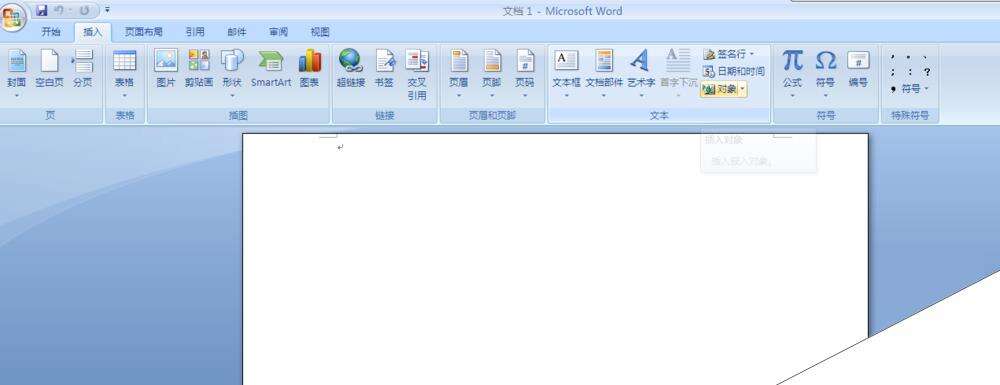Insert a 图表 chart

pyautogui.click(x=309, y=69)
